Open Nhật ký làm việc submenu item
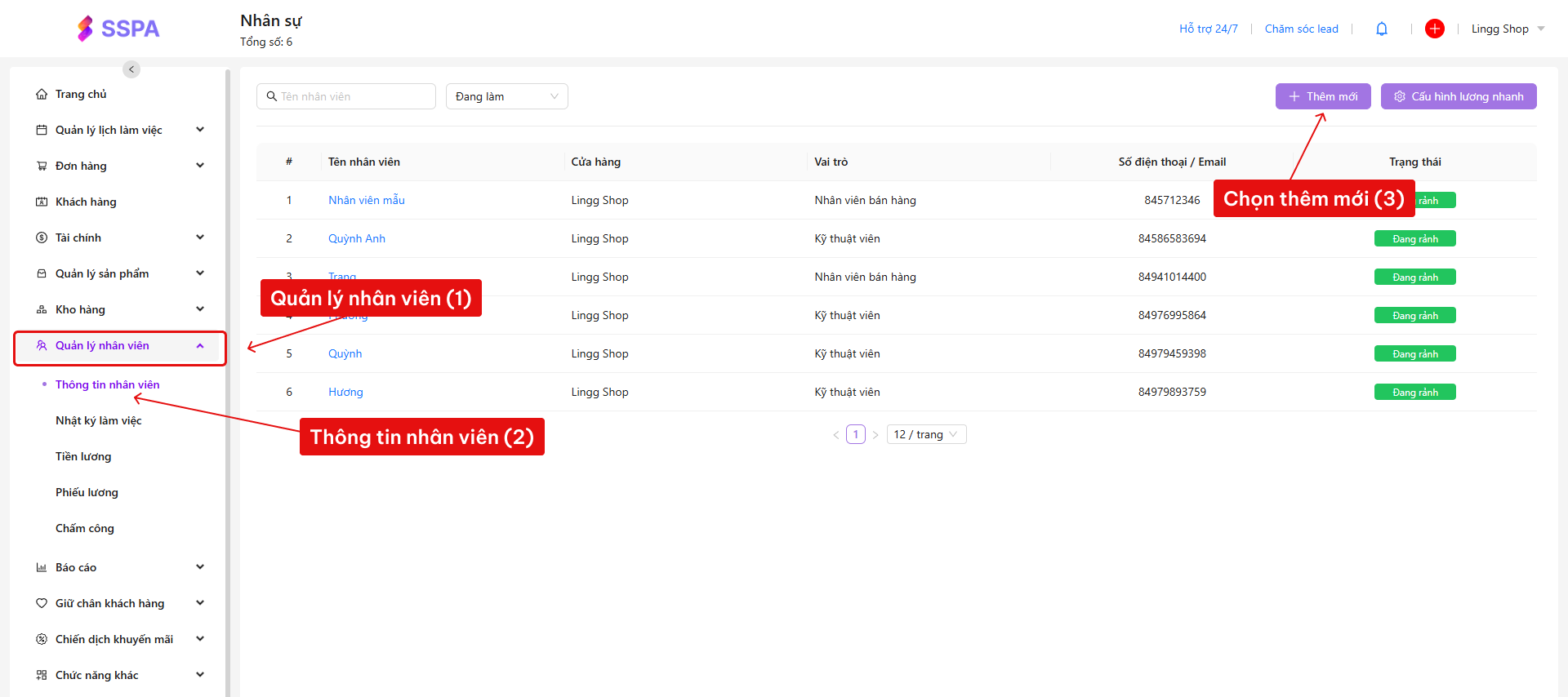Viewport: 1568px width, 697px height. tap(99, 421)
